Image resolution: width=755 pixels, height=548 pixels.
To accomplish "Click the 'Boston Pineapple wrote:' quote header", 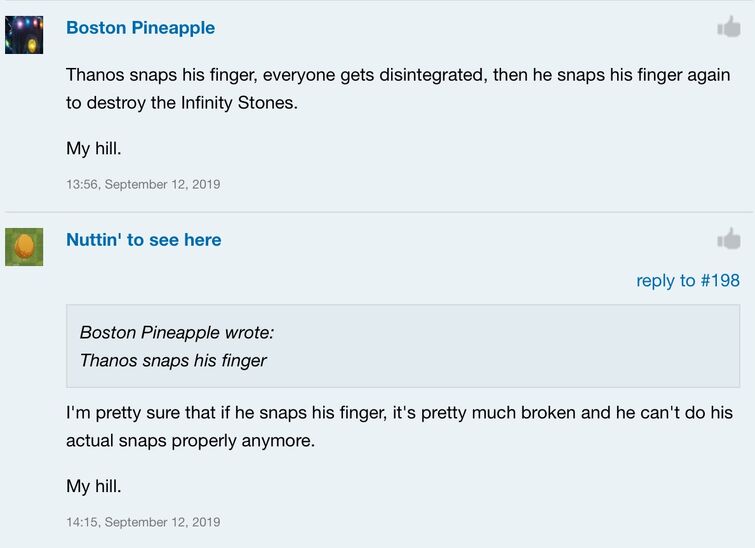I will [x=177, y=332].
